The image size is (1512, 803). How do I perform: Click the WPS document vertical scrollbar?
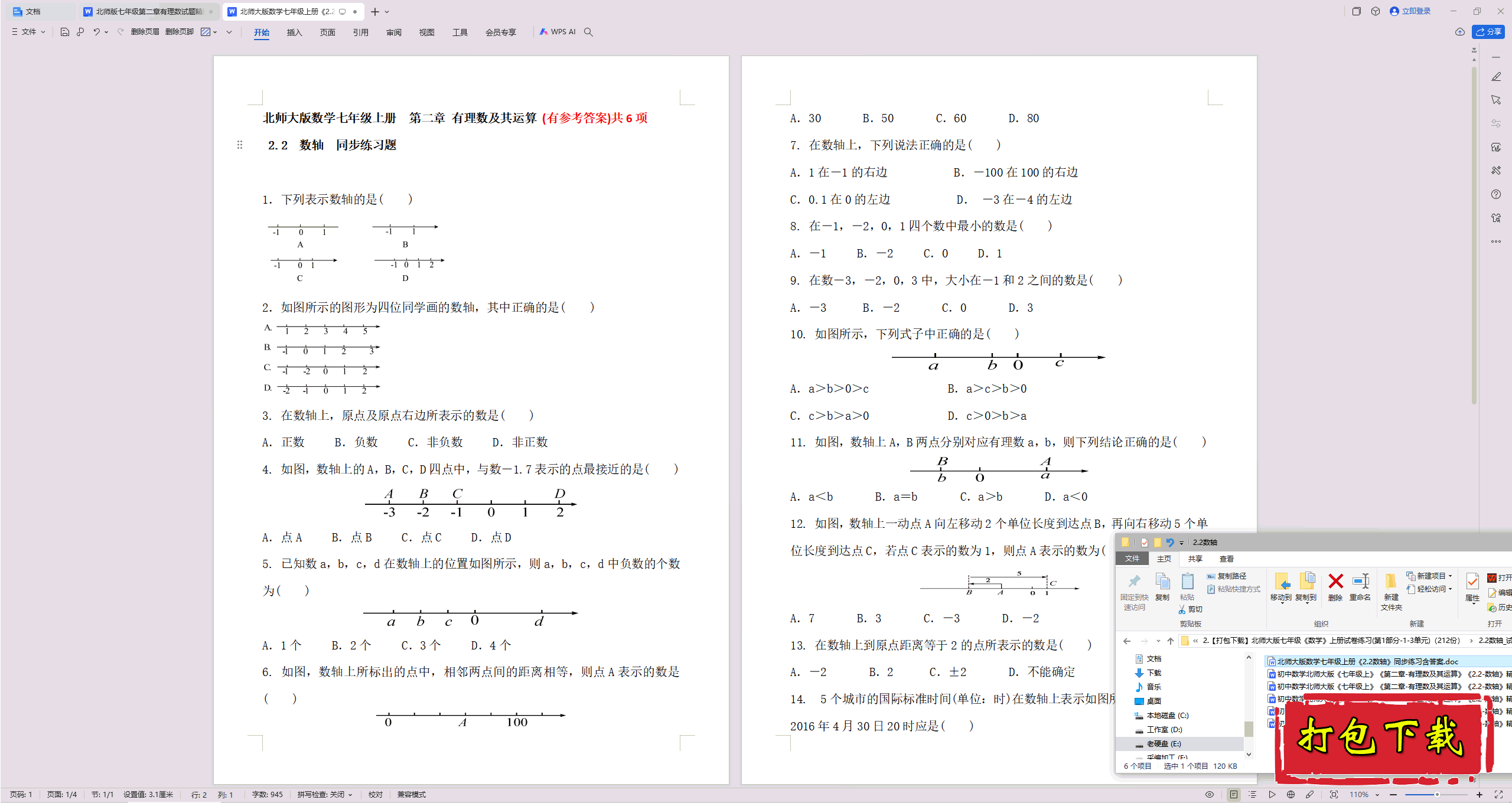click(x=1474, y=236)
